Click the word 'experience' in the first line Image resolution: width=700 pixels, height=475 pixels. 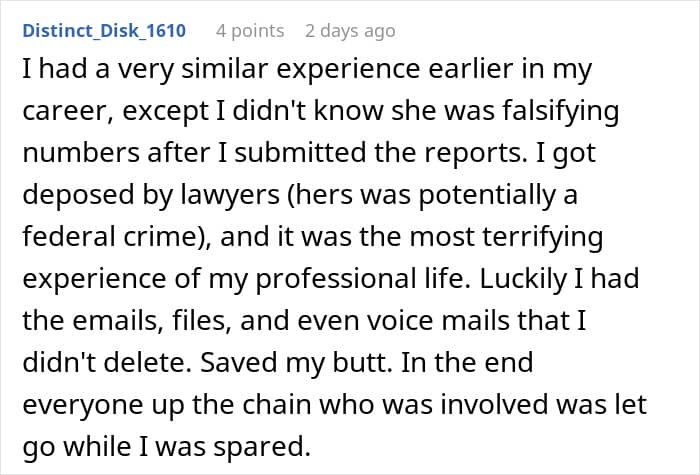(348, 70)
